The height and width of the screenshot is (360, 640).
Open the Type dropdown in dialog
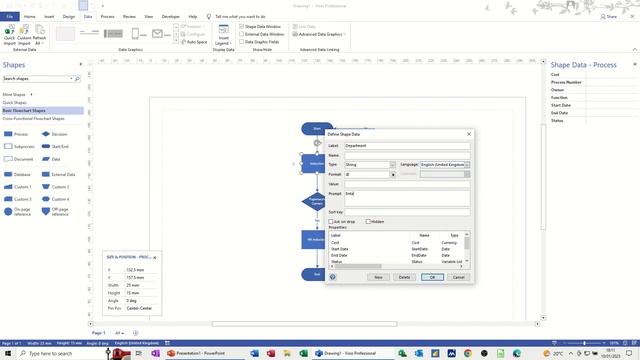tap(392, 164)
